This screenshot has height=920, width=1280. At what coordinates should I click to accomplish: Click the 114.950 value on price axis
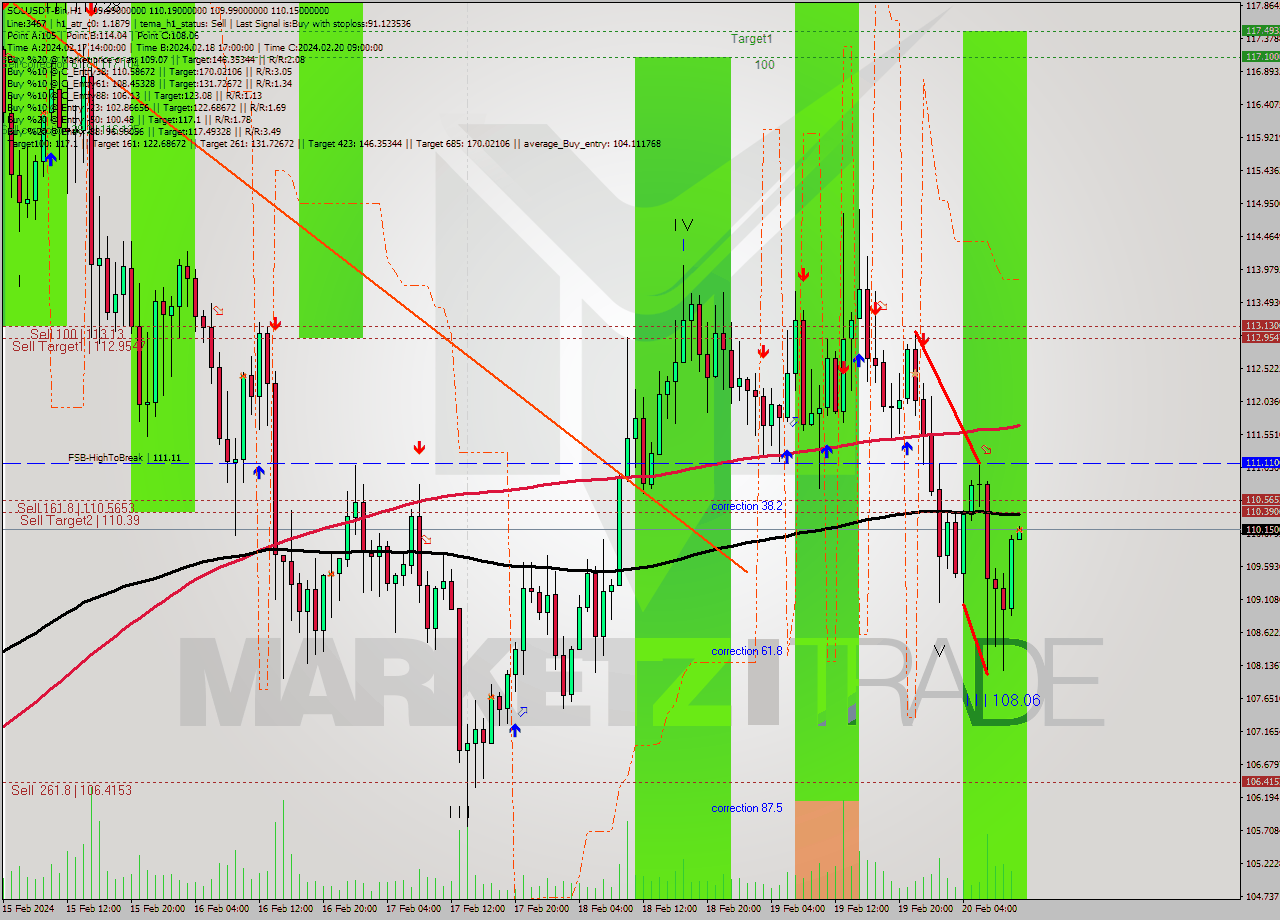pos(1262,203)
